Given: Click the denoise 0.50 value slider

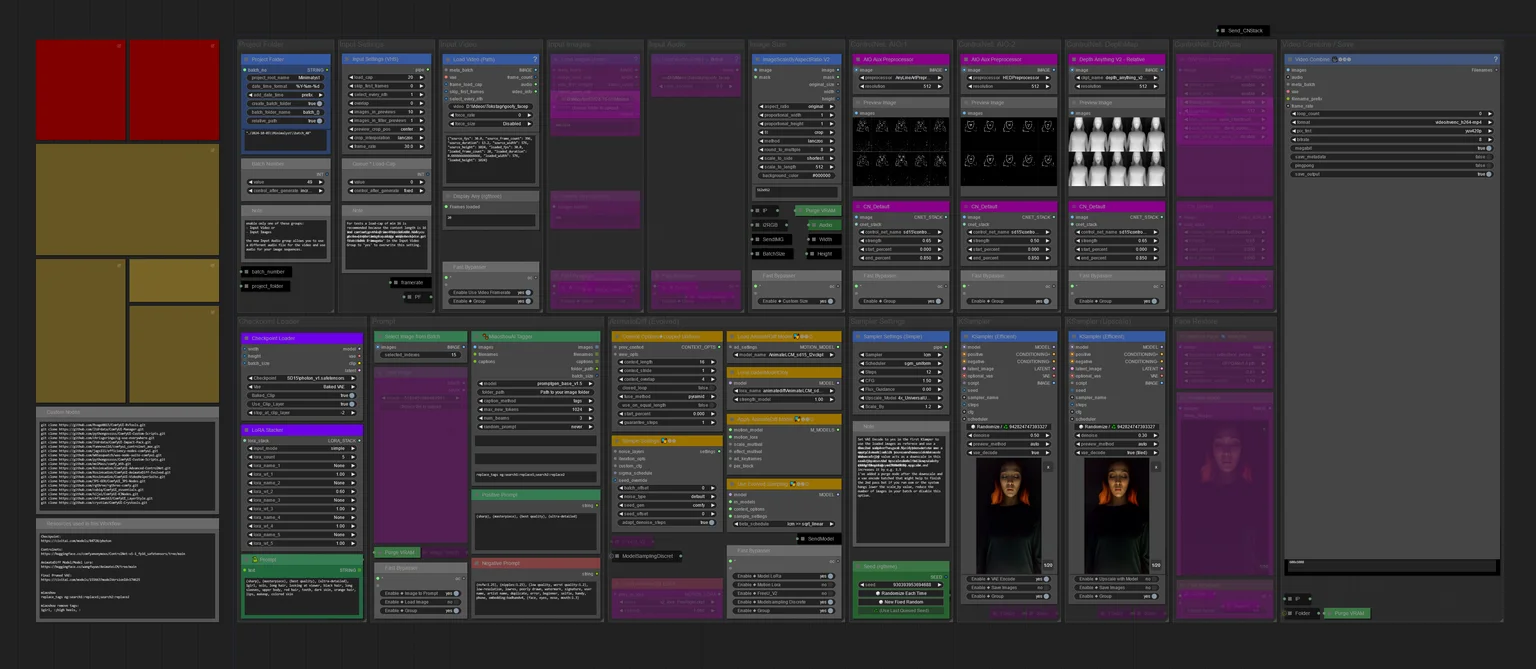Looking at the screenshot, I should pos(1008,435).
